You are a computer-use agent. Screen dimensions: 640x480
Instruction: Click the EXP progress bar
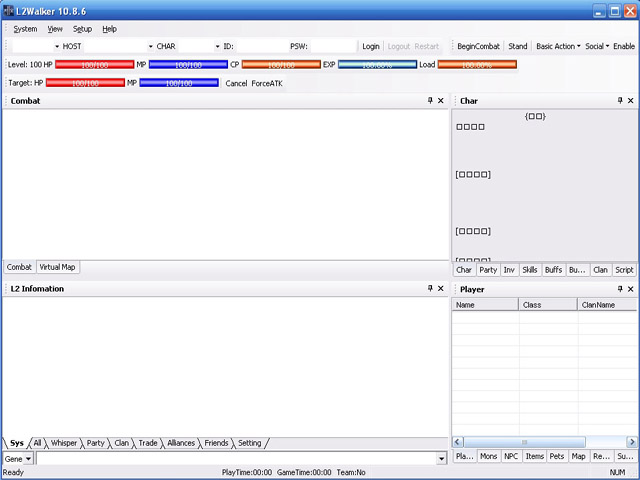378,64
